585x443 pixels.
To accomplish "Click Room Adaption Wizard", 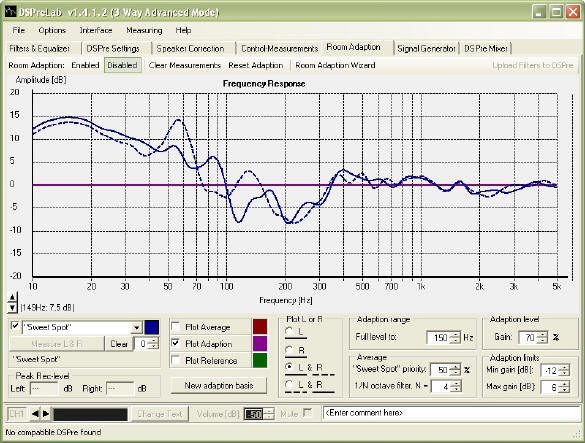I will click(335, 65).
